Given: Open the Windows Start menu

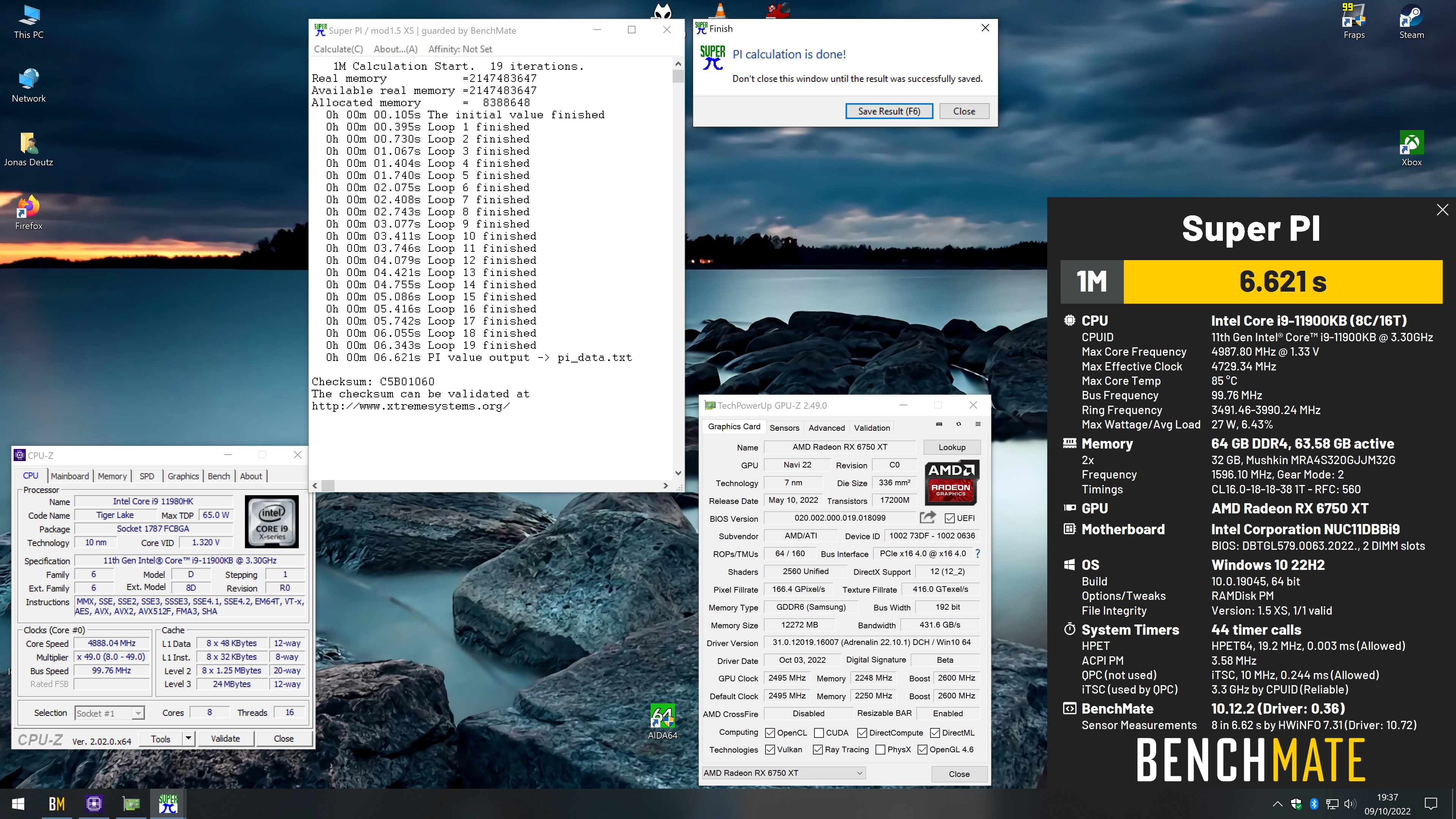Looking at the screenshot, I should click(x=18, y=804).
